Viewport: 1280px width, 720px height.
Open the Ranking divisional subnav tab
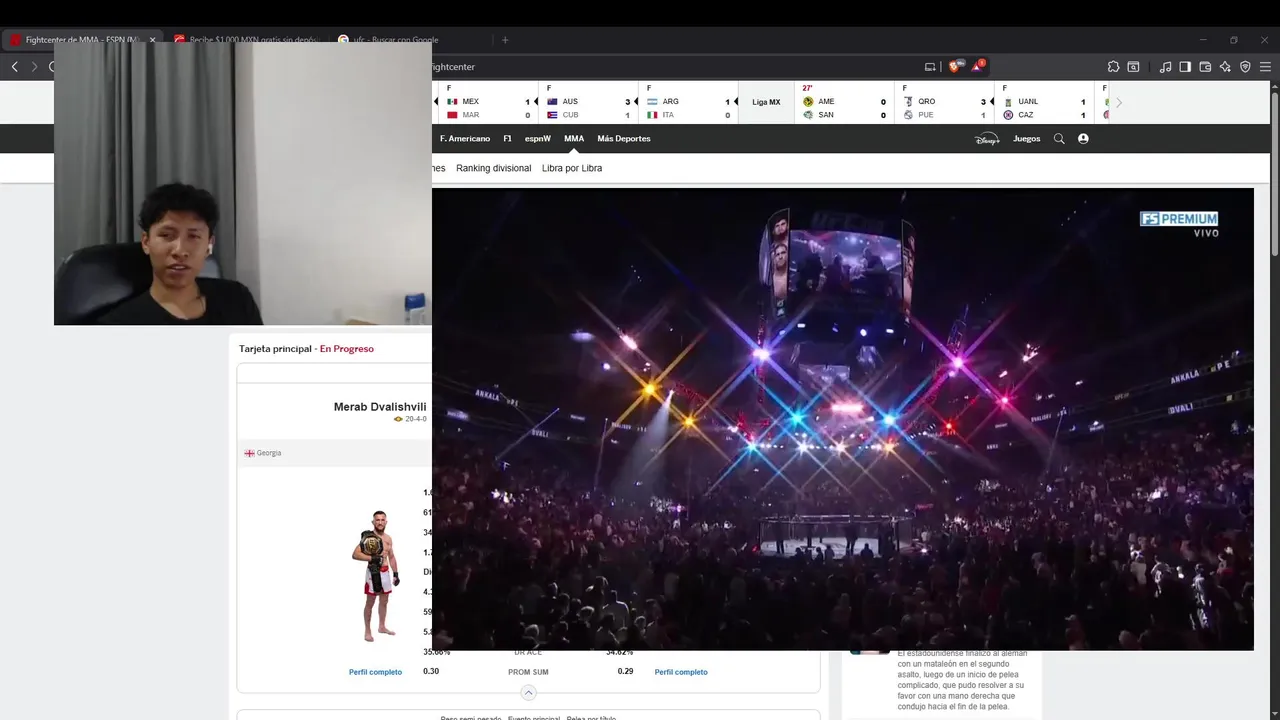pyautogui.click(x=494, y=168)
